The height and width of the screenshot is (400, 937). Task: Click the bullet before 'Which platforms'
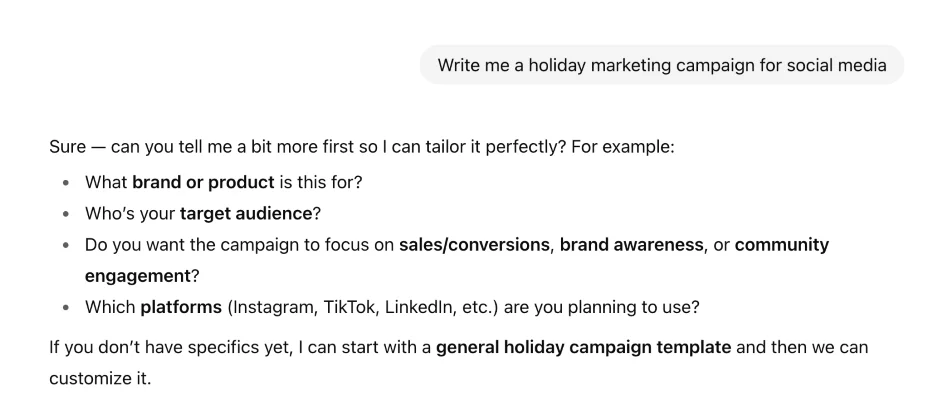[65, 307]
